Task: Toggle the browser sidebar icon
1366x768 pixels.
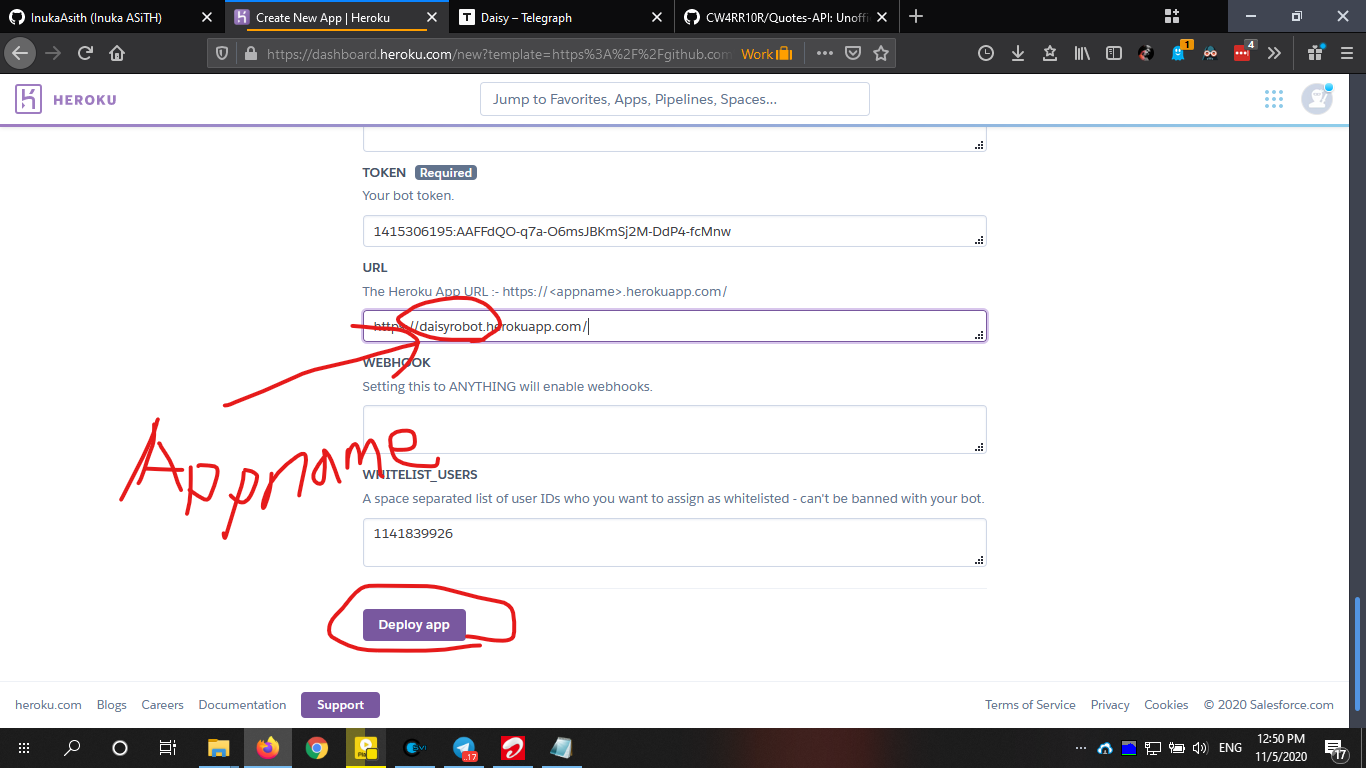Action: (x=1114, y=54)
